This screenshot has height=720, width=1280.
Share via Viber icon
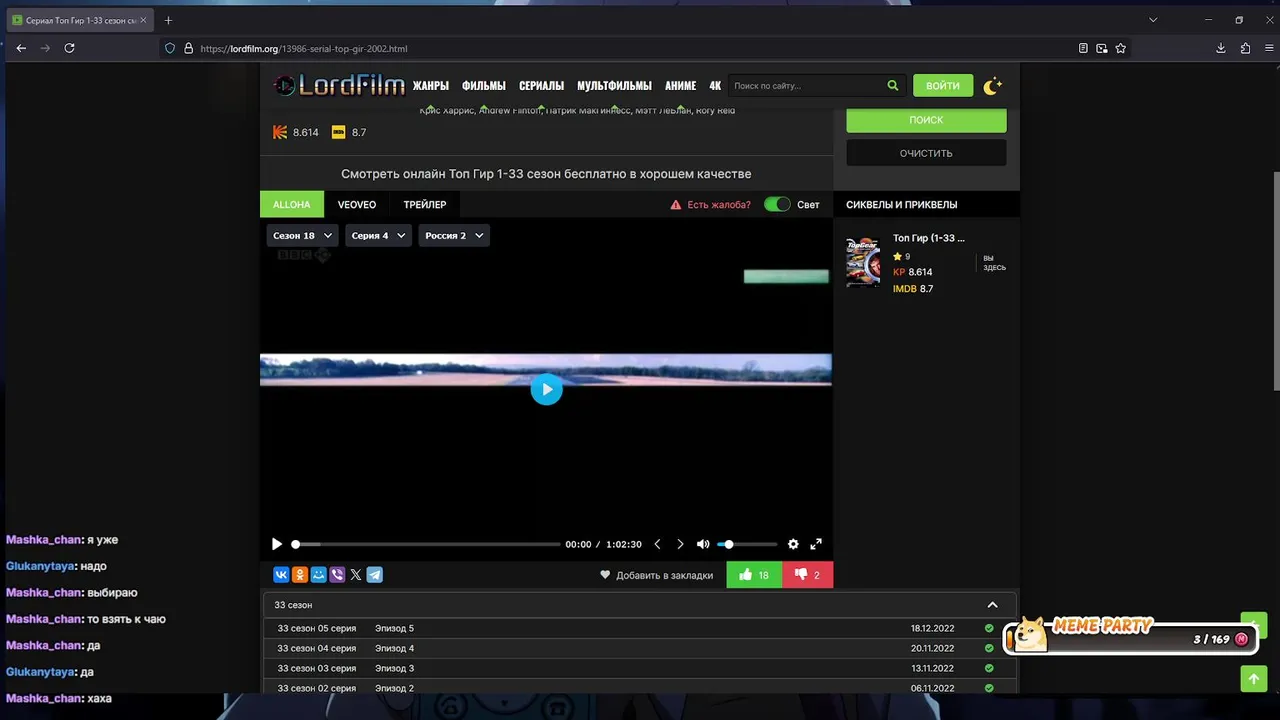pyautogui.click(x=337, y=575)
